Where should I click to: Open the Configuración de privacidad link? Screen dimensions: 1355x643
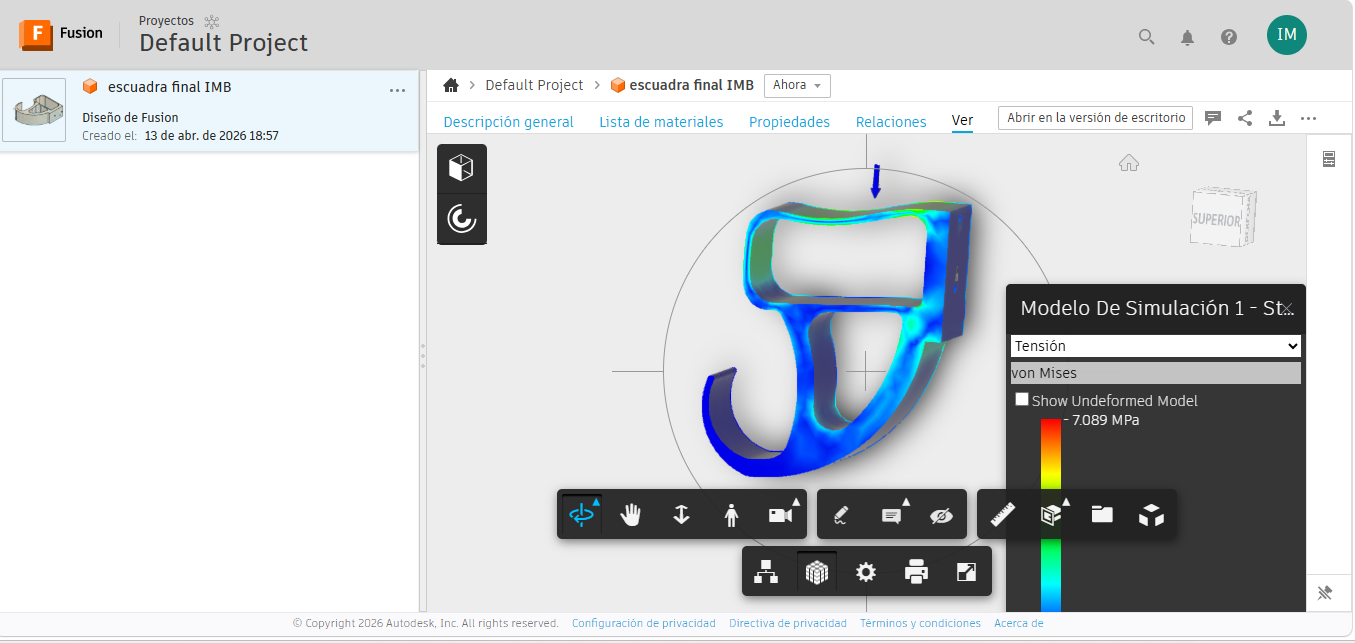pyautogui.click(x=643, y=623)
